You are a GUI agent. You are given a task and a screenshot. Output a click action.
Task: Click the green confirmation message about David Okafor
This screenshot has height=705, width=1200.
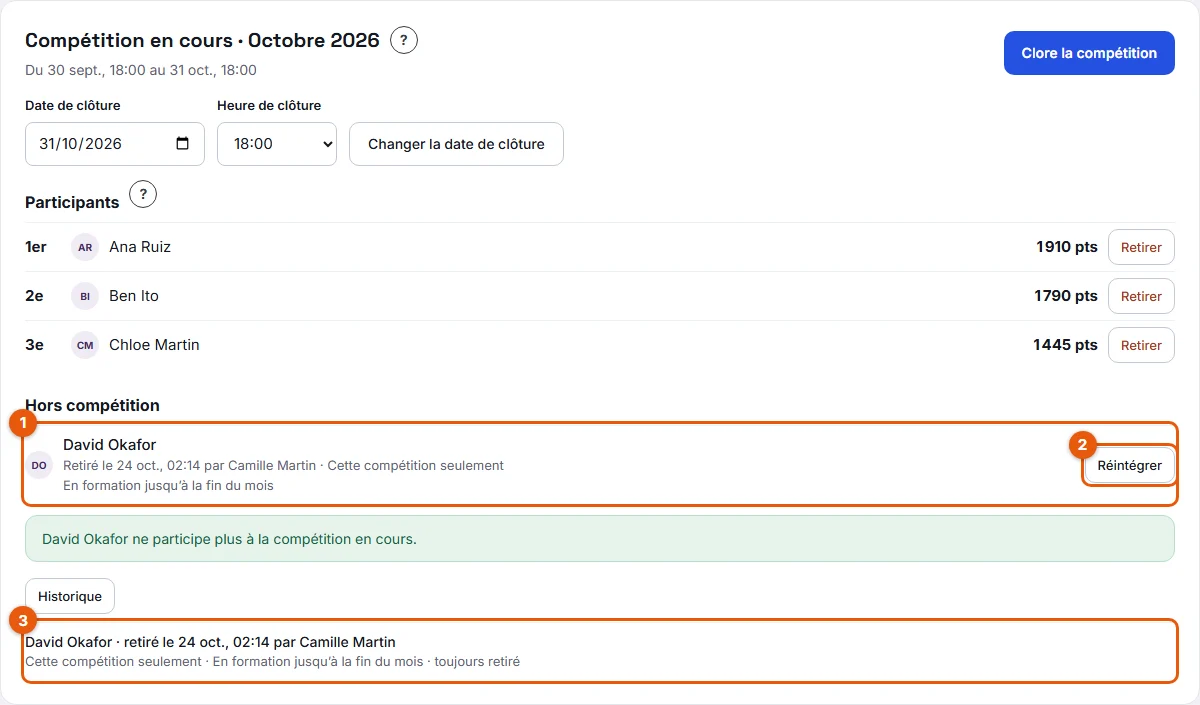pyautogui.click(x=600, y=539)
